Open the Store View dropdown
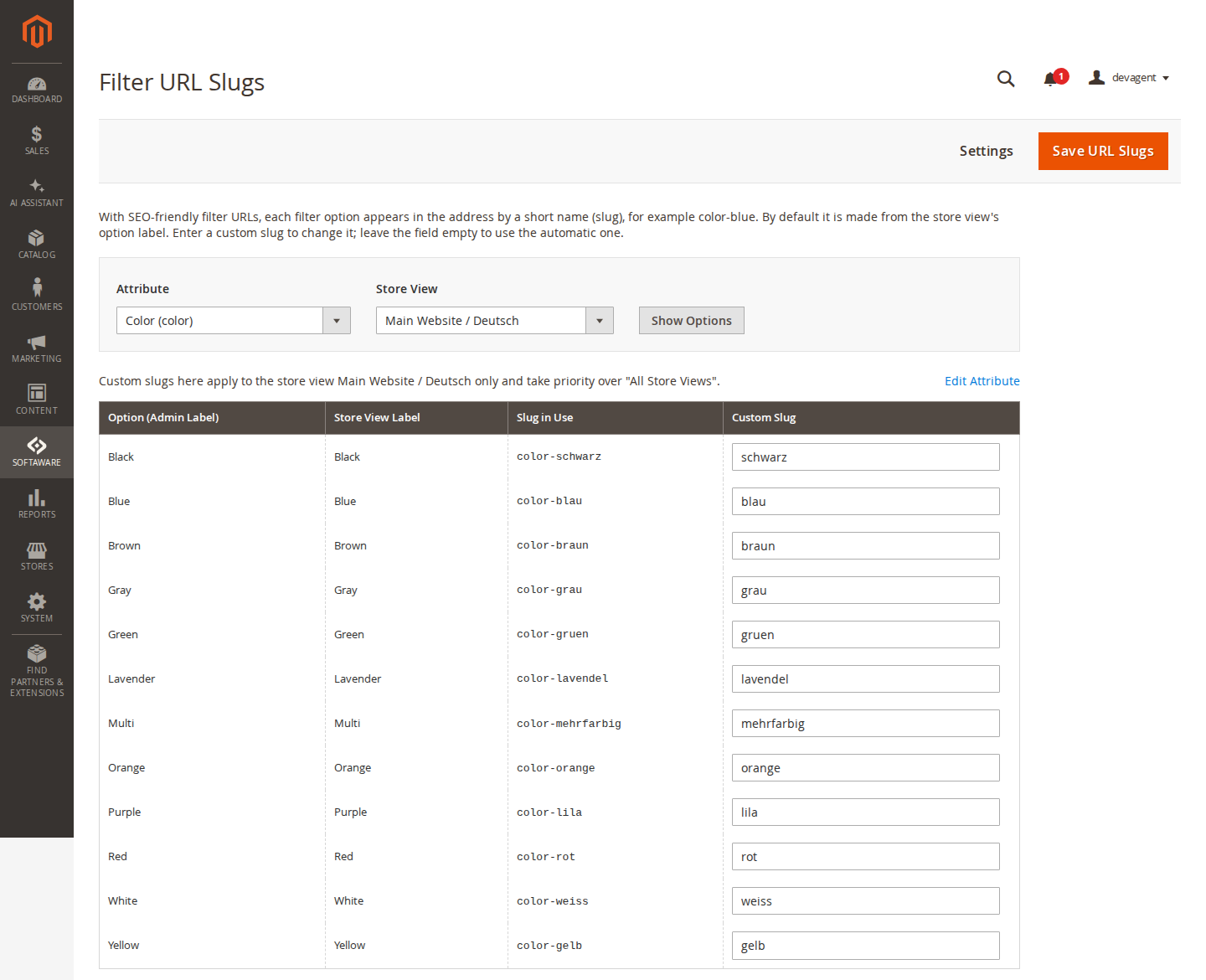This screenshot has height=980, width=1206. pyautogui.click(x=495, y=321)
